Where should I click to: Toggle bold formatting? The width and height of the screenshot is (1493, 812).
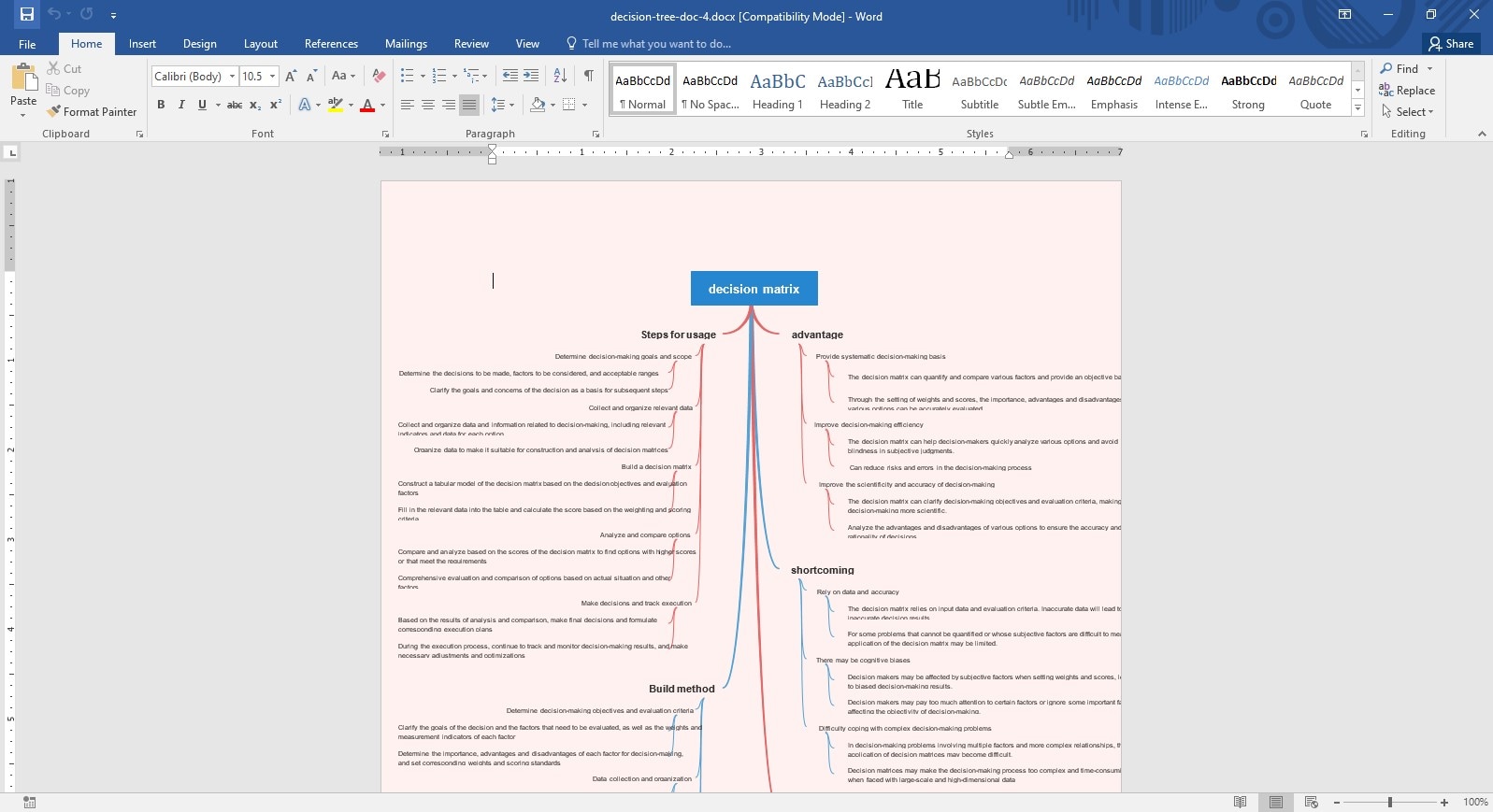pos(161,105)
